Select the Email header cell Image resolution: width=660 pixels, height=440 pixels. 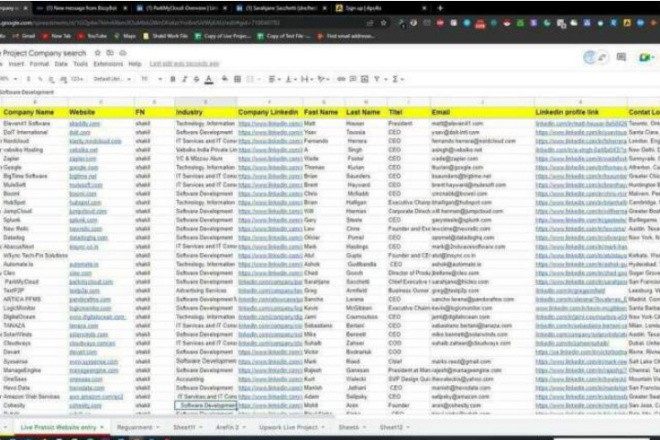click(x=482, y=112)
